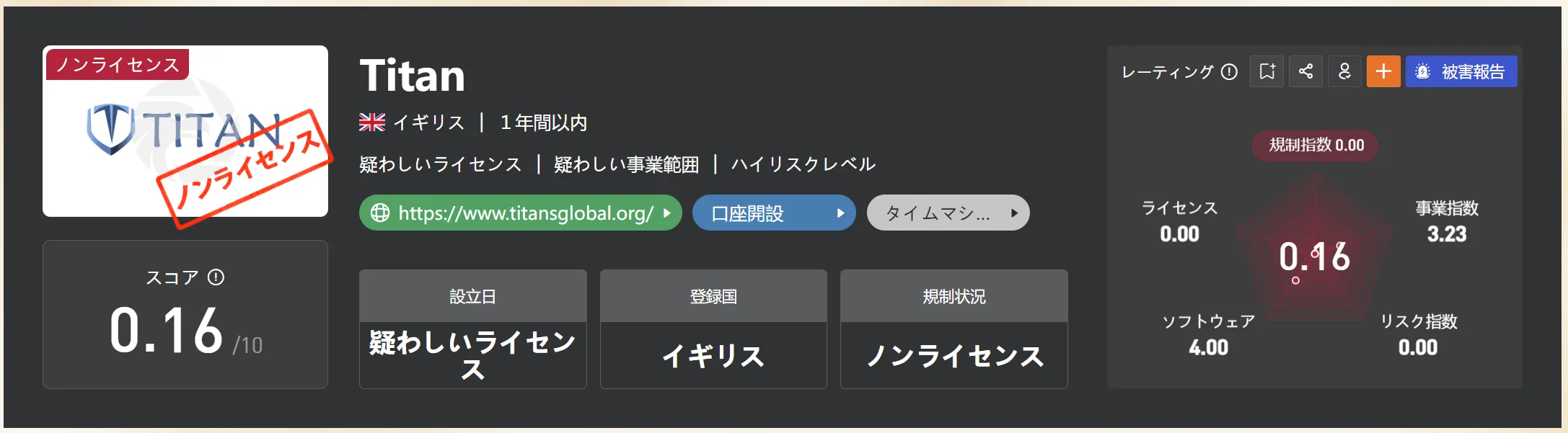Screen dimensions: 1568x433
Task: Click the ノンライセンス red badge on logo
Action: point(118,64)
